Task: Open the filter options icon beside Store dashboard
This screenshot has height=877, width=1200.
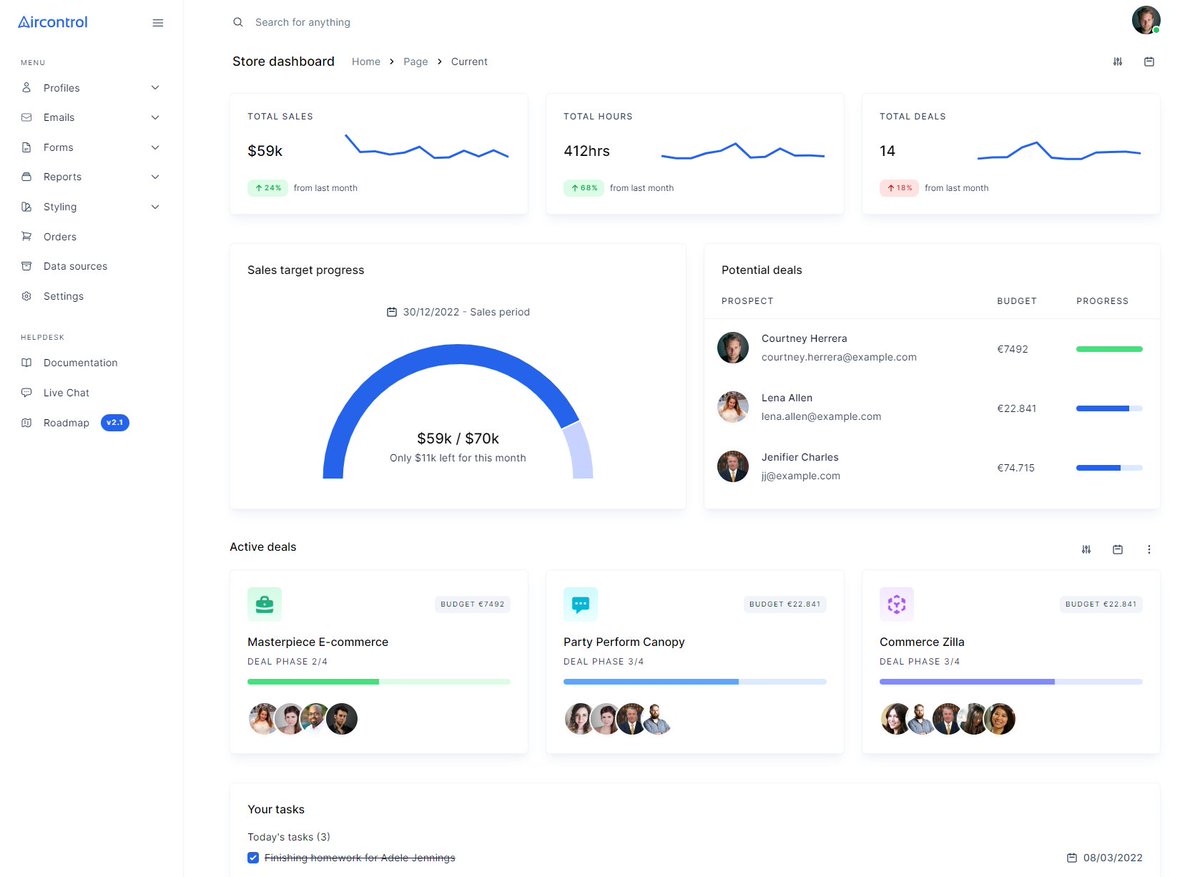Action: coord(1117,61)
